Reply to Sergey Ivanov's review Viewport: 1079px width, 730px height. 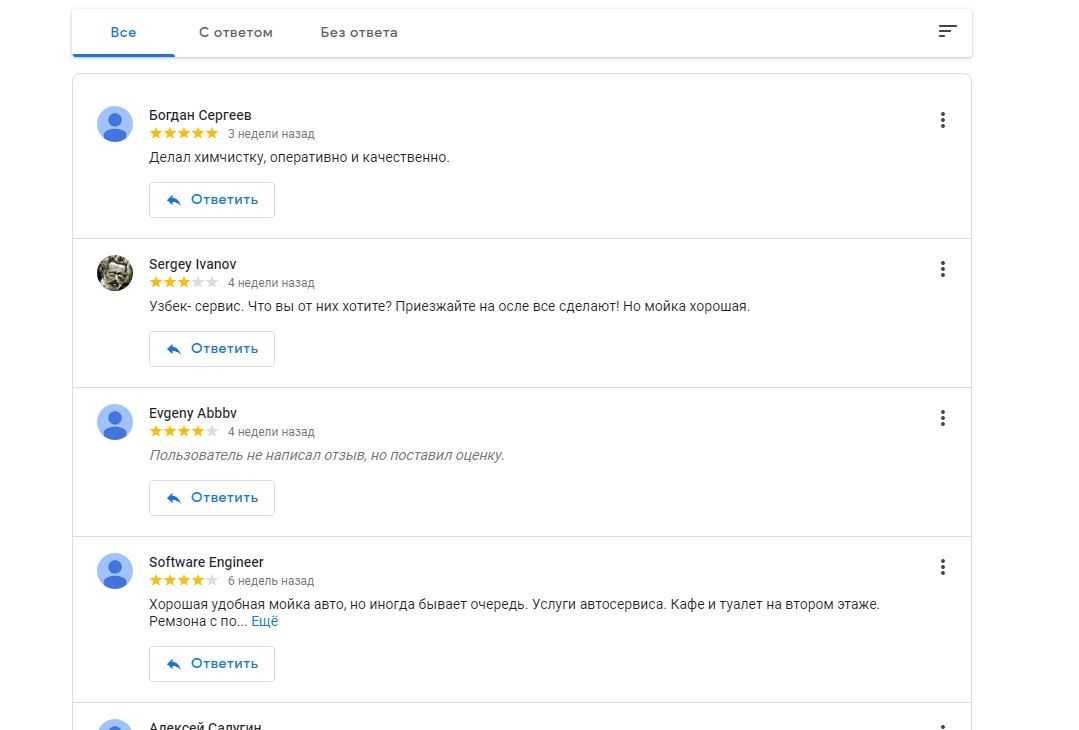tap(212, 349)
